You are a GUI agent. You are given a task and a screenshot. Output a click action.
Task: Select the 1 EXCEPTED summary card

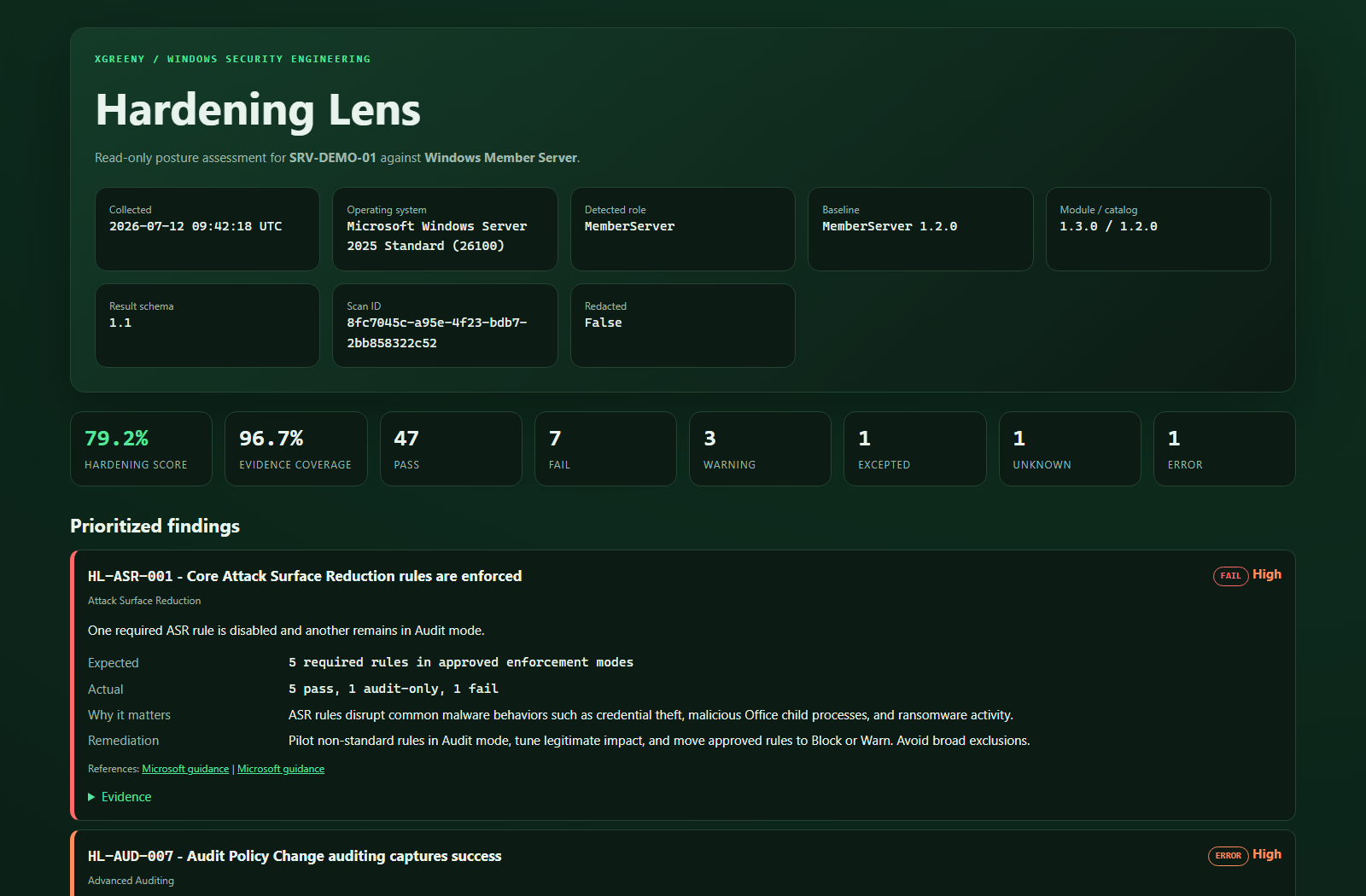point(914,449)
